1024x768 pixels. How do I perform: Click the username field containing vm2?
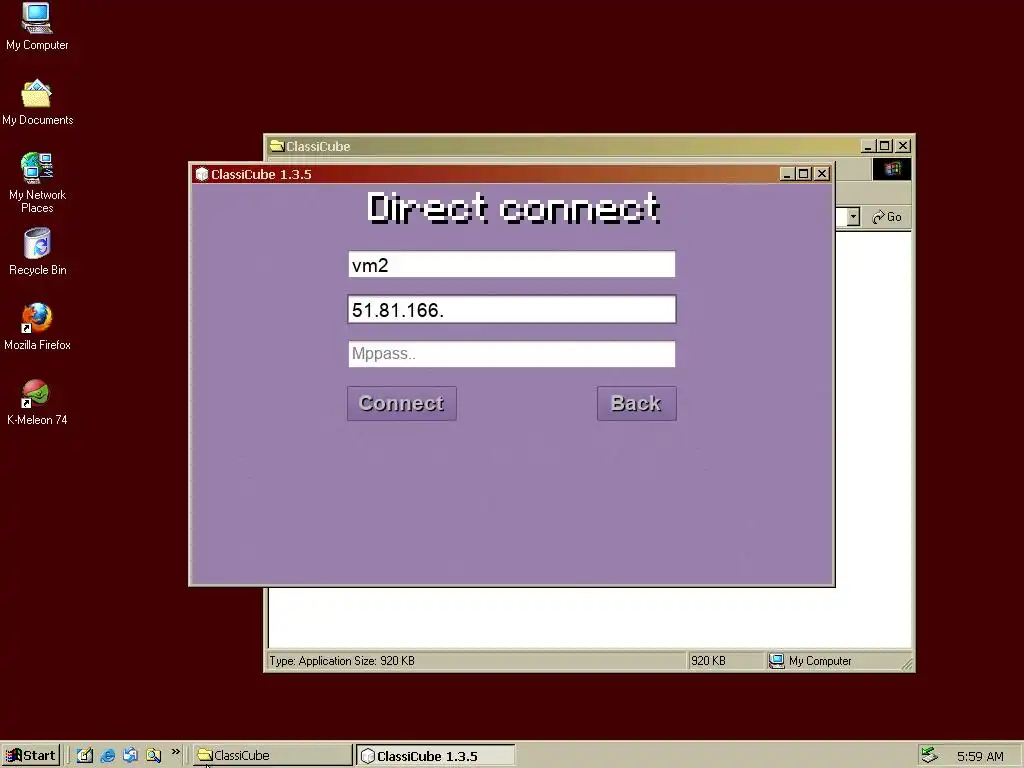[x=511, y=264]
